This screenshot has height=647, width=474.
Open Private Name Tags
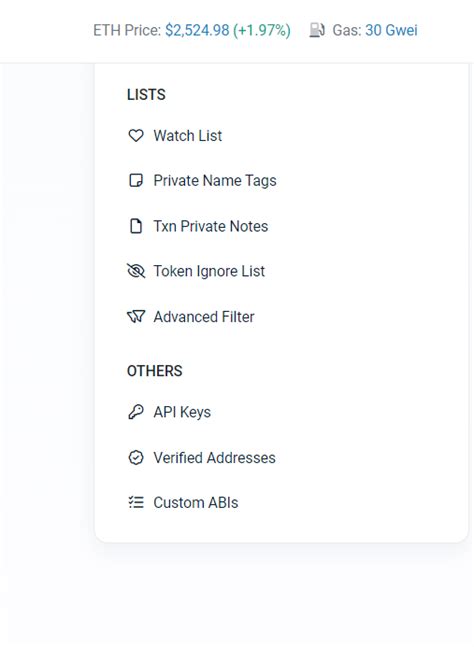click(215, 181)
